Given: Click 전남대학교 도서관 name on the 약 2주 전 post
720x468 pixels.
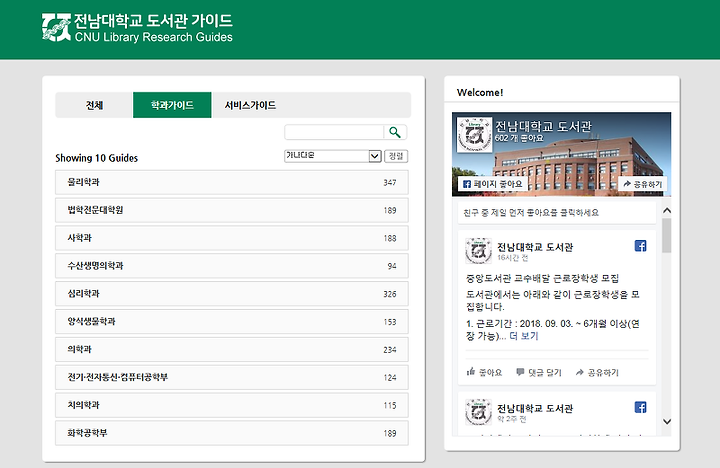Looking at the screenshot, I should [x=535, y=408].
